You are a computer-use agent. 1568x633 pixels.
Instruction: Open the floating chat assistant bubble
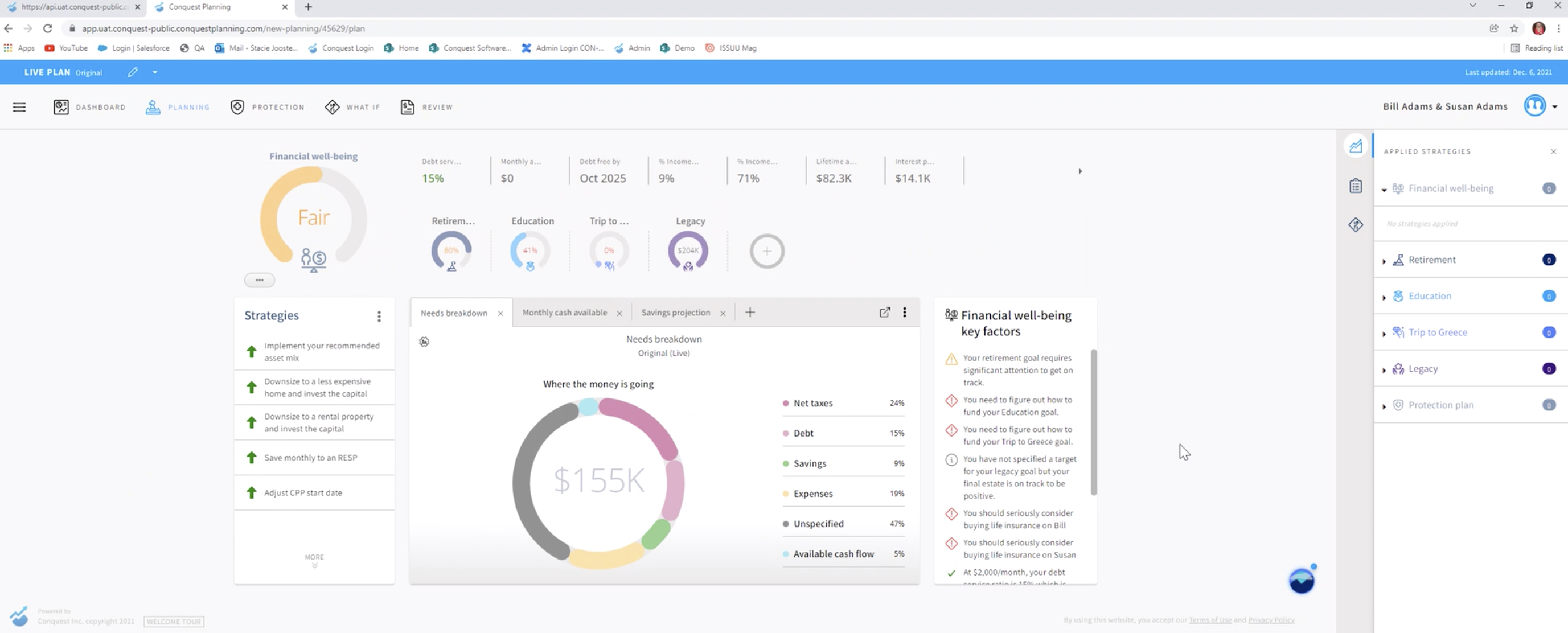click(1302, 580)
